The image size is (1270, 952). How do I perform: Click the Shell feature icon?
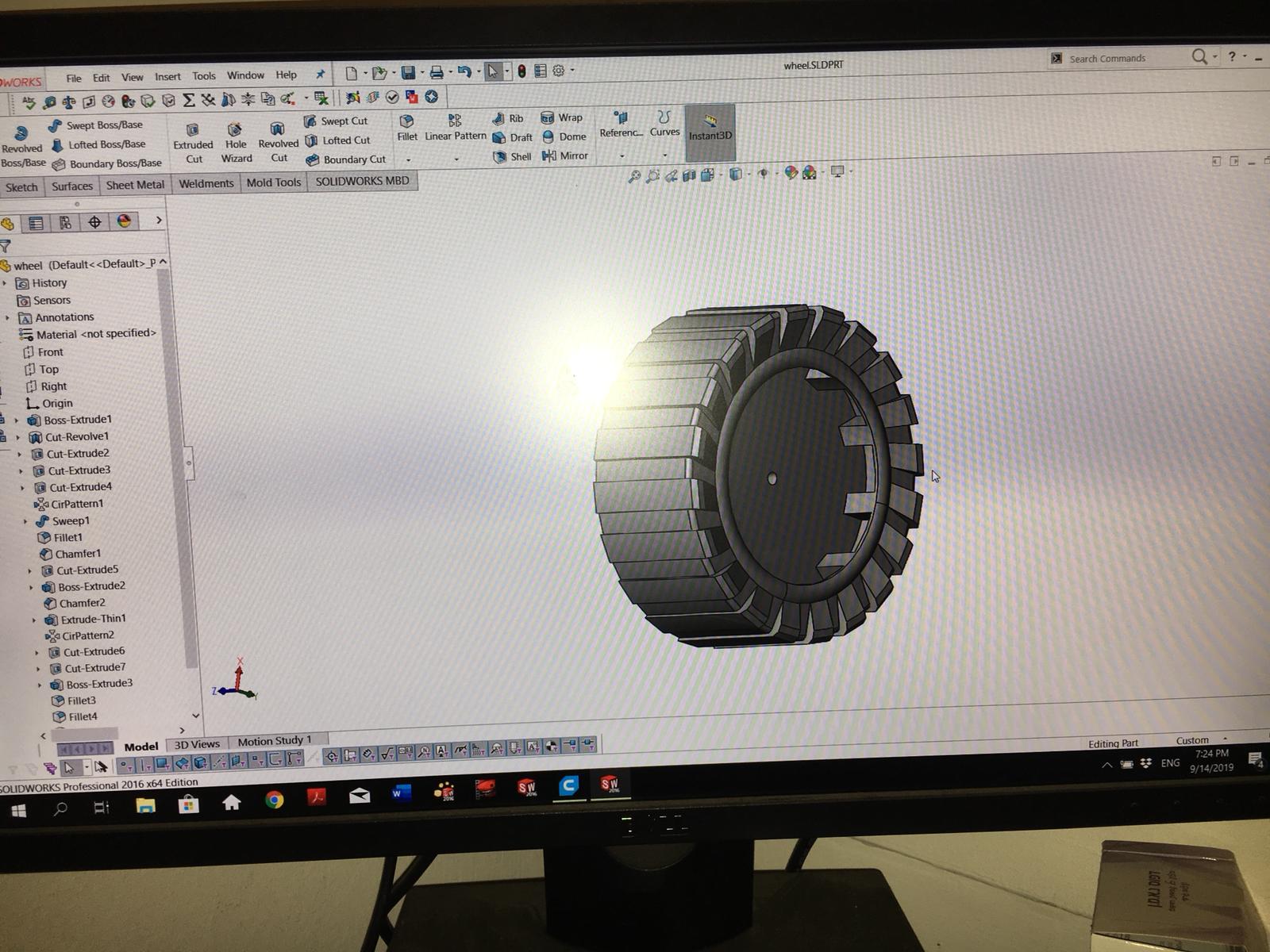coord(499,157)
